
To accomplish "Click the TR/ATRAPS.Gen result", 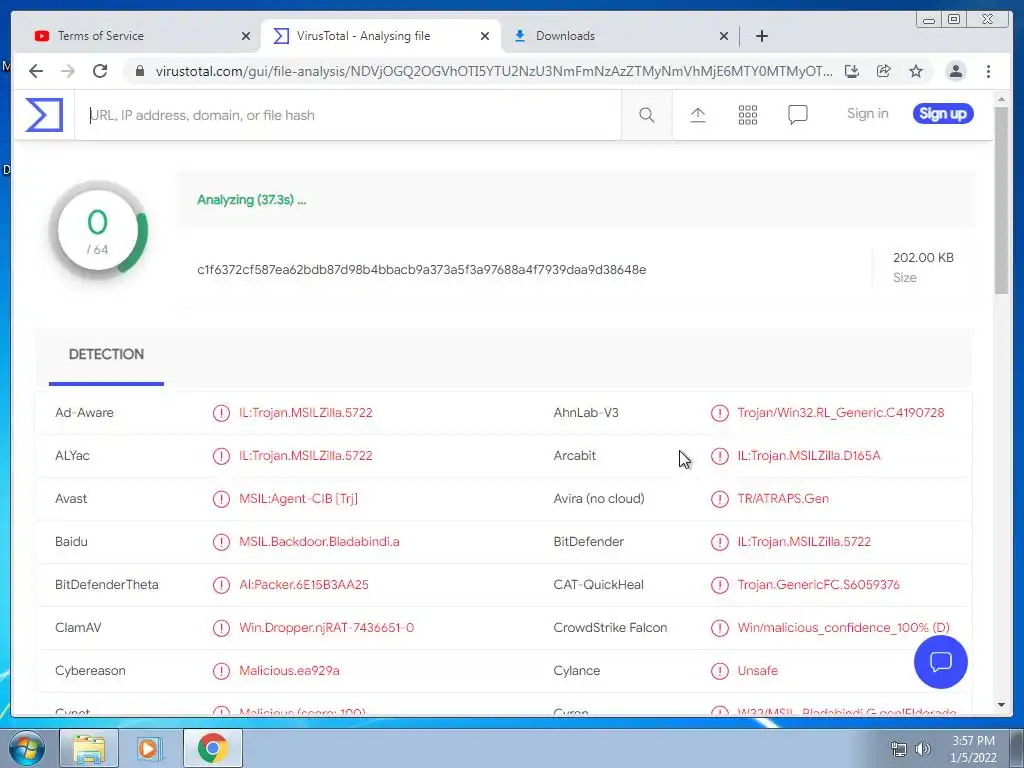I will (x=783, y=499).
